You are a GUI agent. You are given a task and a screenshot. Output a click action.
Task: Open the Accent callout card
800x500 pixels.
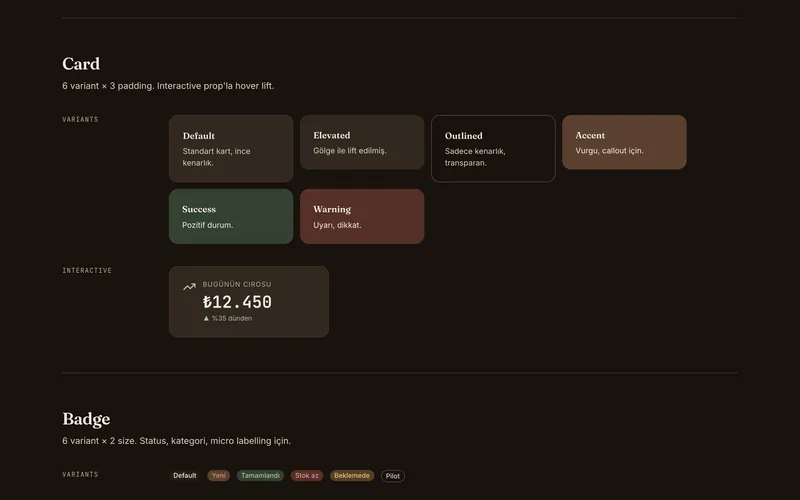click(624, 142)
